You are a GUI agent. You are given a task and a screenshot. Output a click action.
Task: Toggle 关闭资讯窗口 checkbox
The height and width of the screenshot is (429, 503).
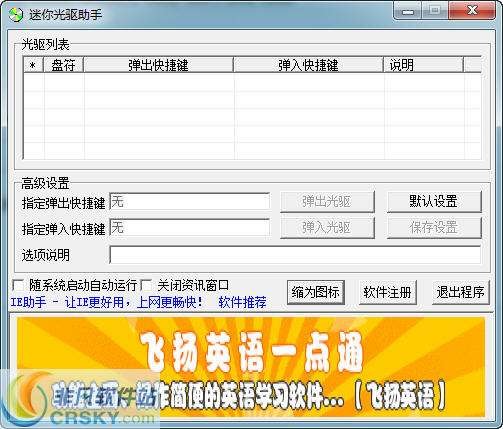tap(146, 285)
